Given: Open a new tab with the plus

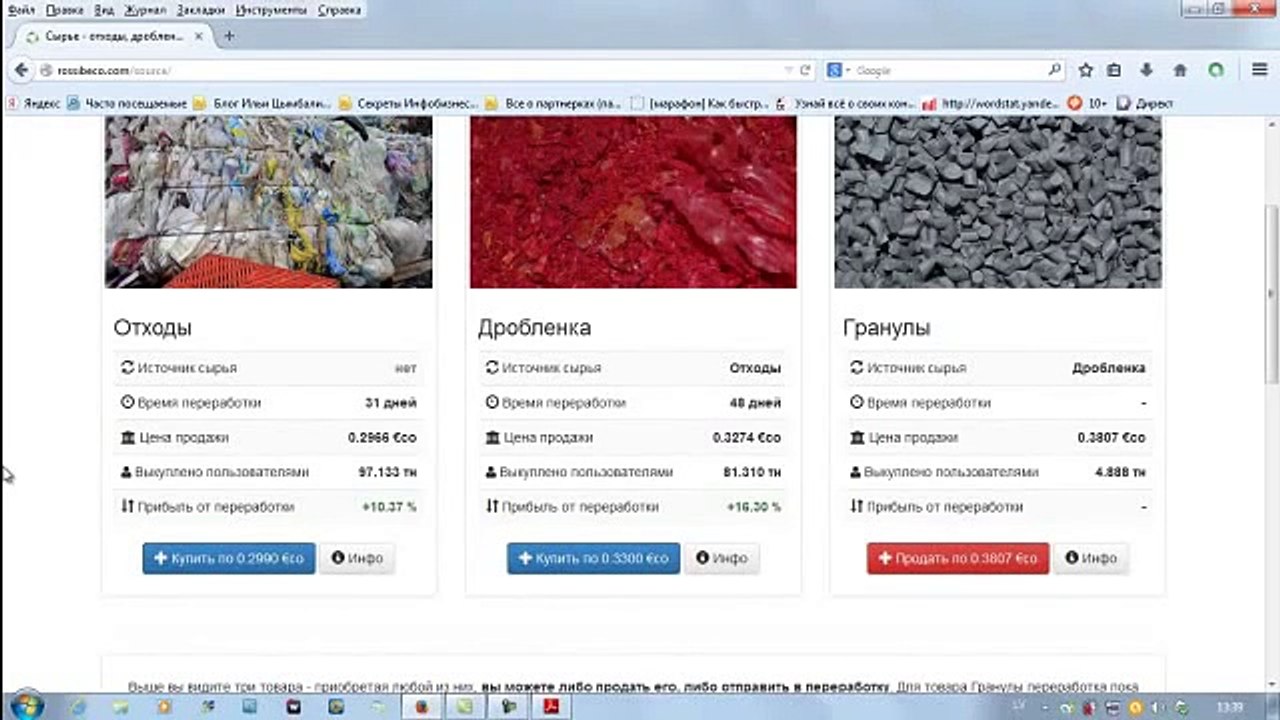Looking at the screenshot, I should 229,36.
